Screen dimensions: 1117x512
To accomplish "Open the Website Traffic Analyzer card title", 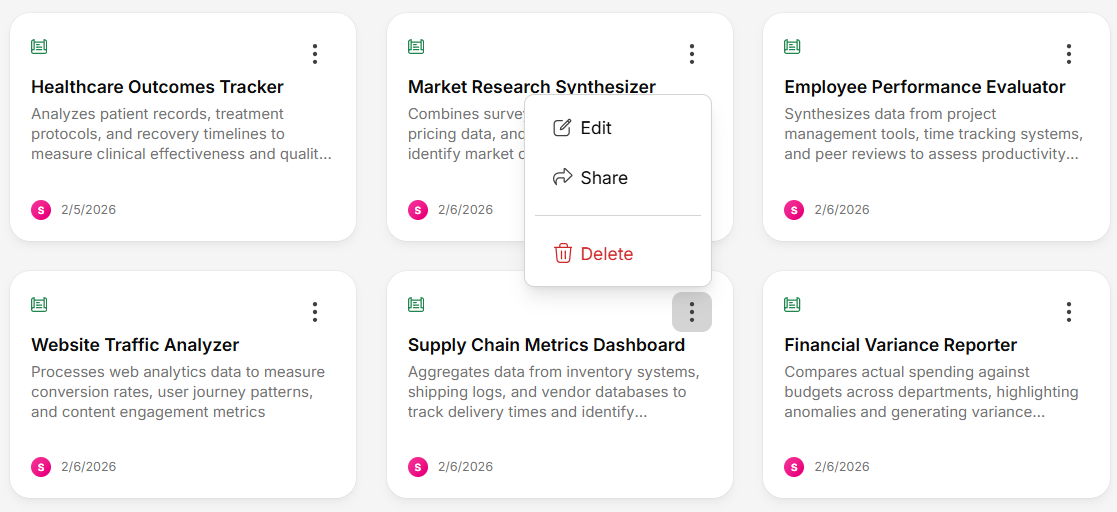I will click(x=135, y=345).
